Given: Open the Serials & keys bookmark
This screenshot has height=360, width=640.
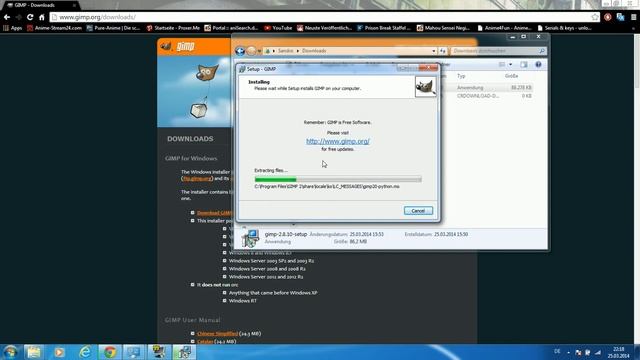Looking at the screenshot, I should pyautogui.click(x=564, y=28).
